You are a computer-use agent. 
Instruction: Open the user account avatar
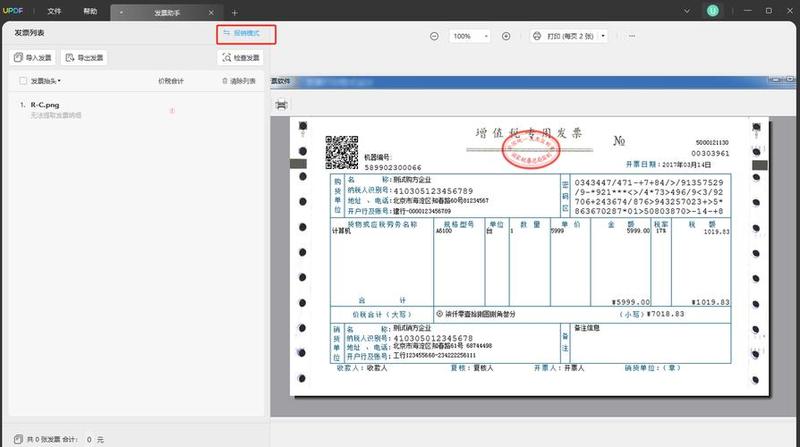pyautogui.click(x=713, y=11)
